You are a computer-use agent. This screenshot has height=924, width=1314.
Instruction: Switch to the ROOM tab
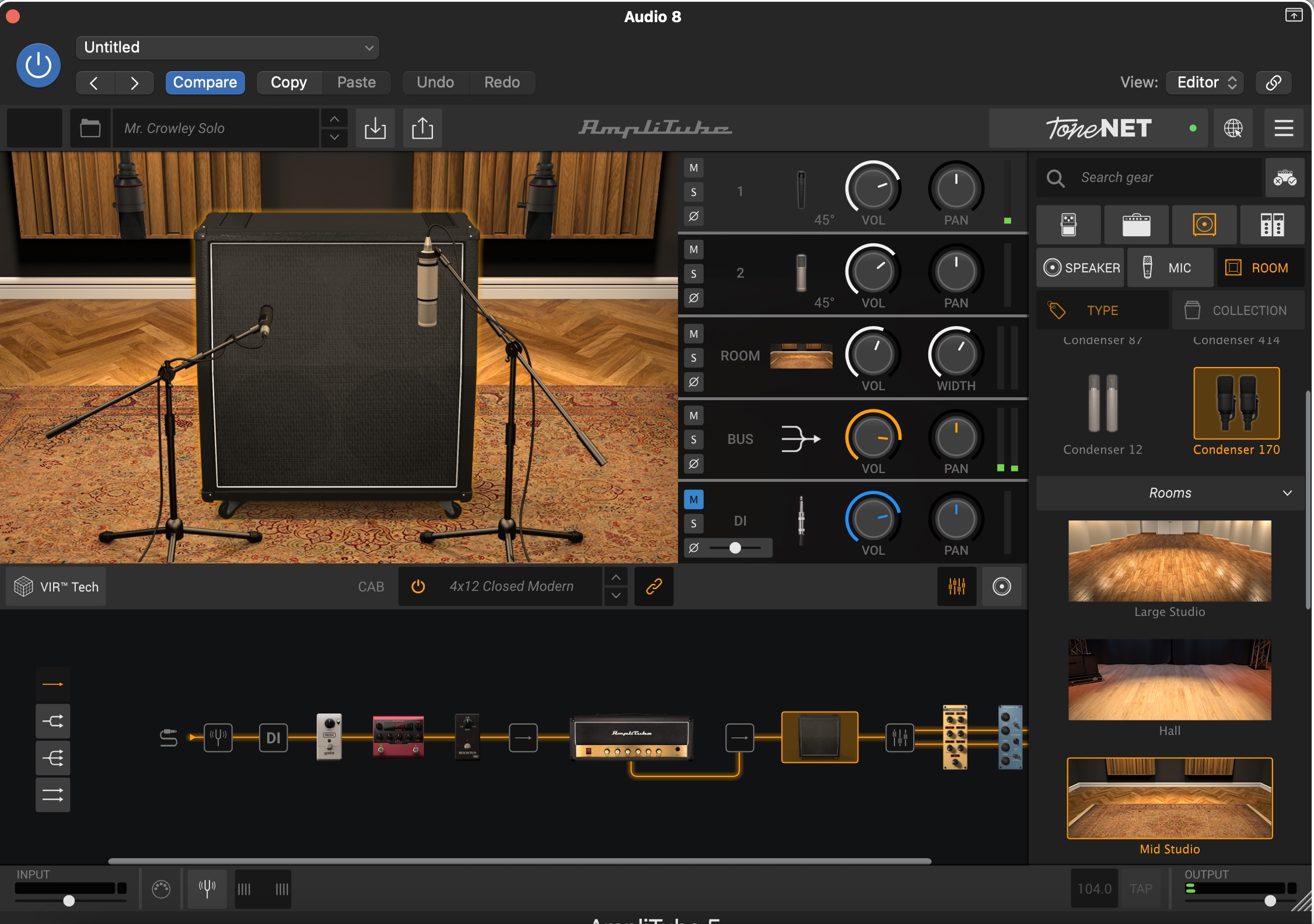[1260, 268]
